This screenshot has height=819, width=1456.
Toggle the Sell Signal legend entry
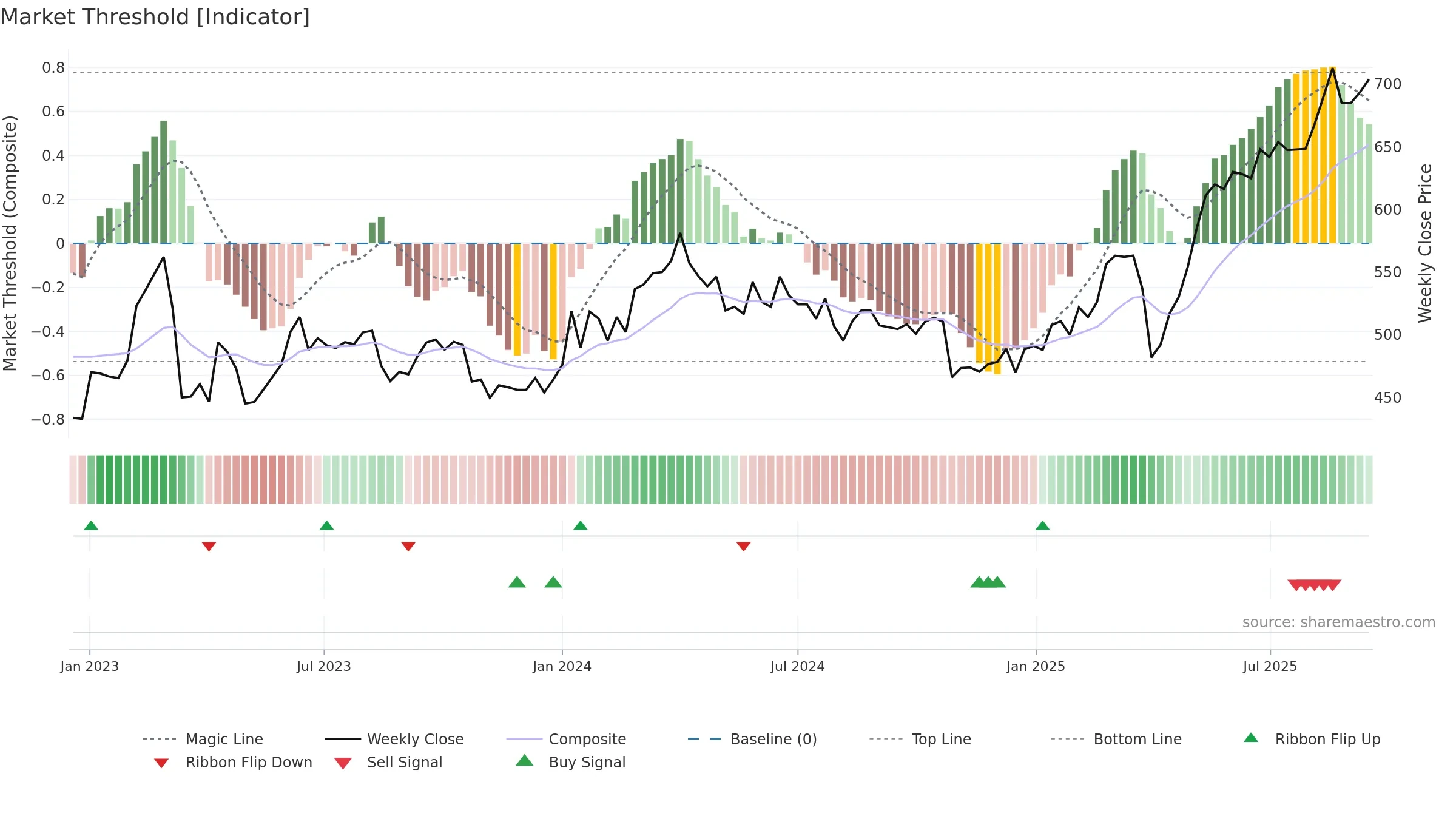pos(388,763)
